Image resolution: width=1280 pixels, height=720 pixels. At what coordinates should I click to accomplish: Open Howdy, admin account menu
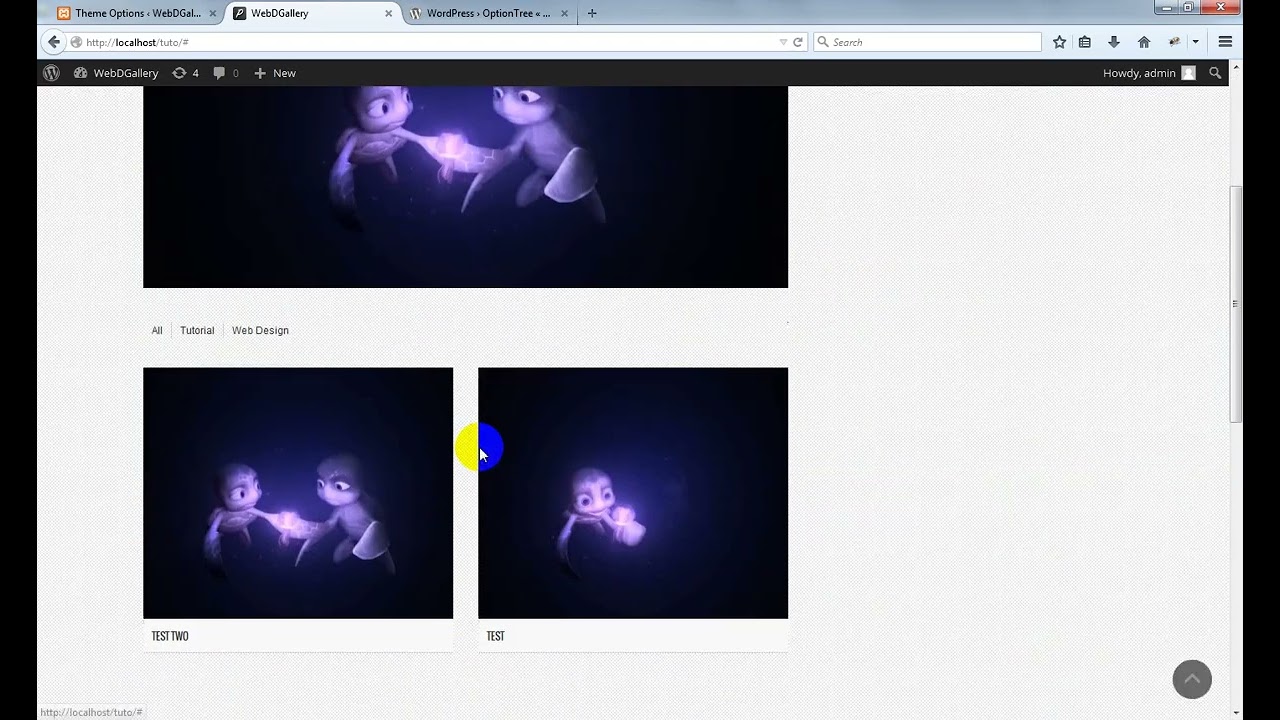click(x=1149, y=73)
